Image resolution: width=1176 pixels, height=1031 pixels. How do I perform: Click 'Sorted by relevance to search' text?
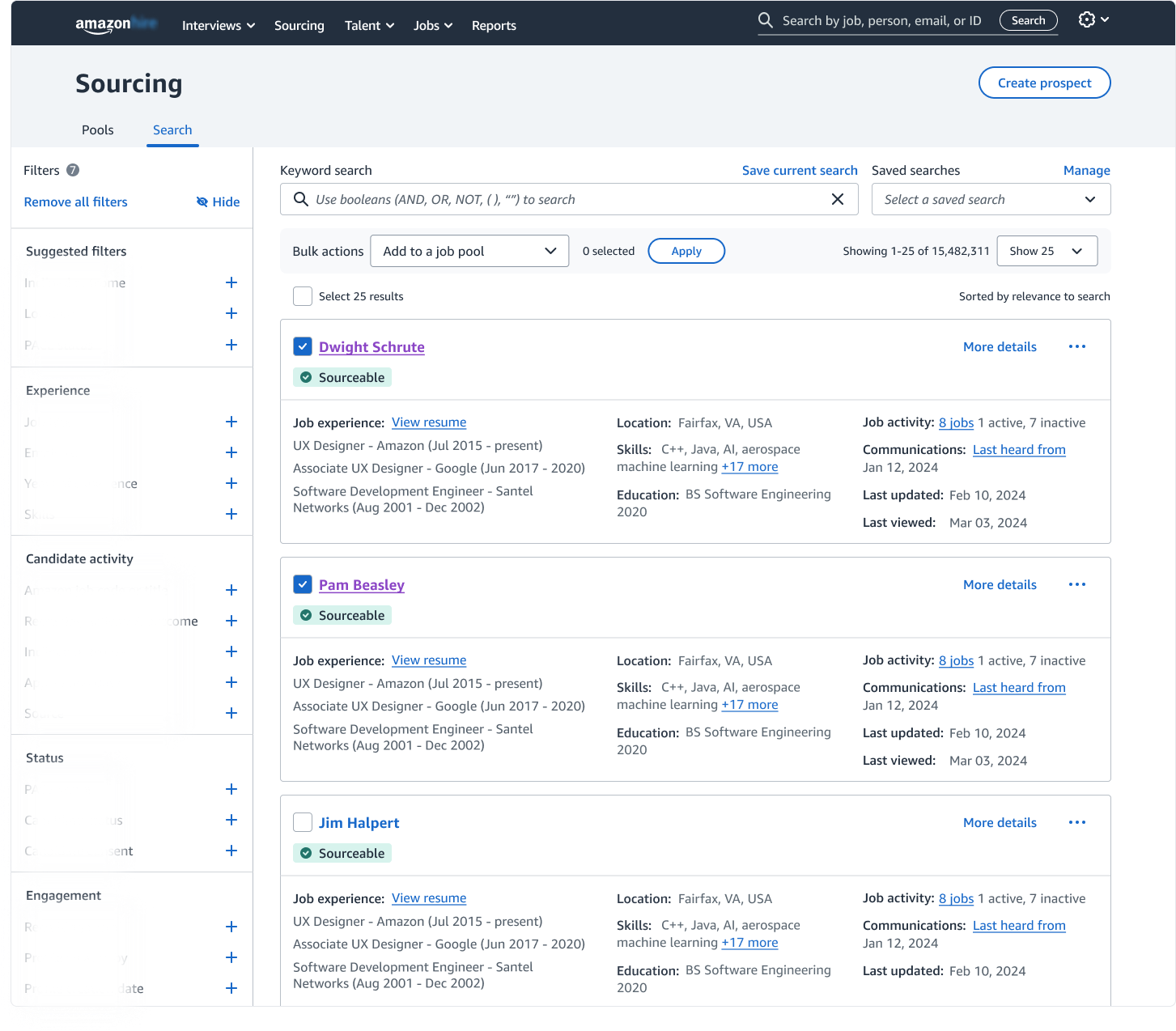[1034, 296]
